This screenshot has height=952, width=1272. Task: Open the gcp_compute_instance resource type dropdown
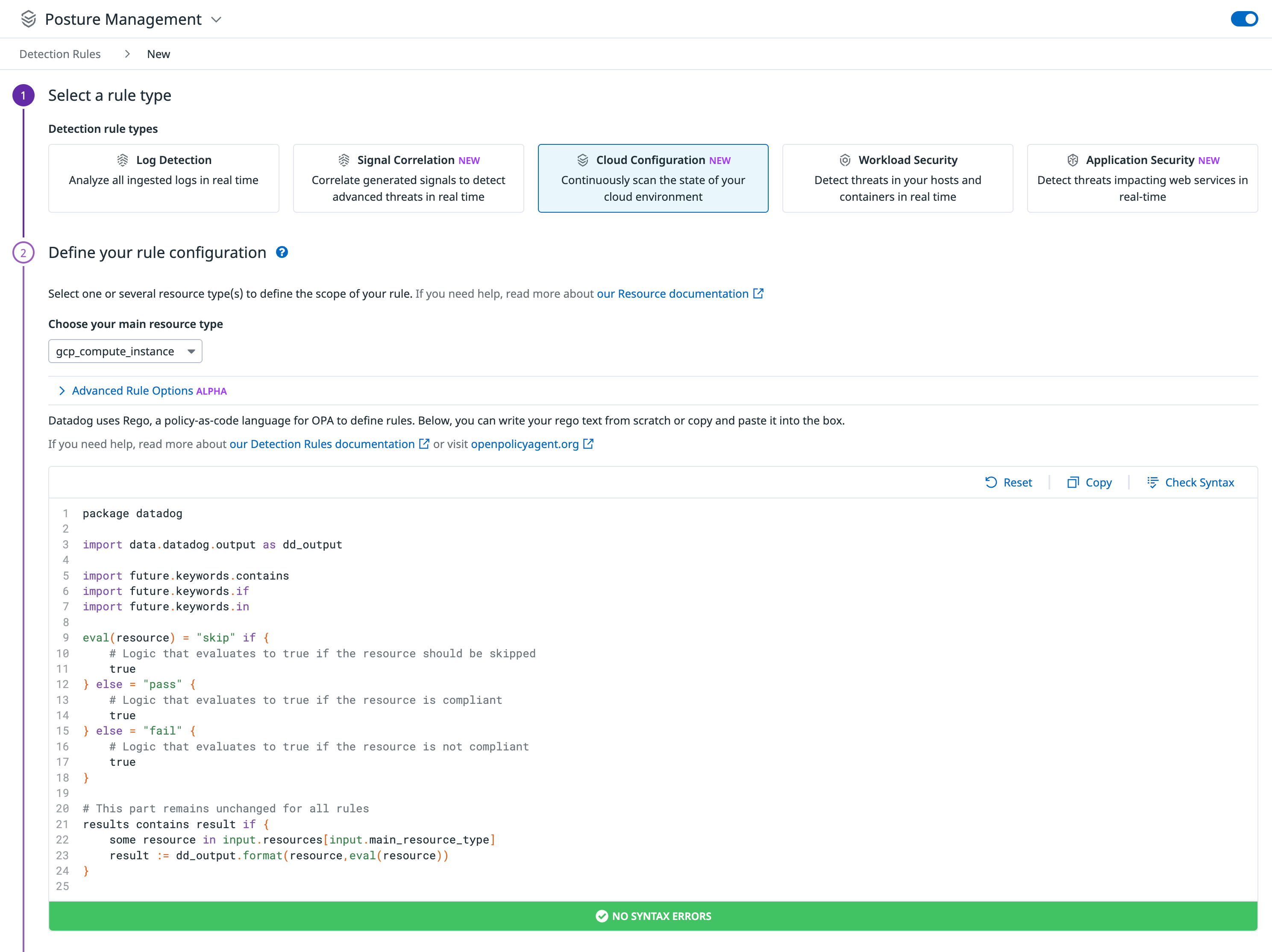point(125,351)
